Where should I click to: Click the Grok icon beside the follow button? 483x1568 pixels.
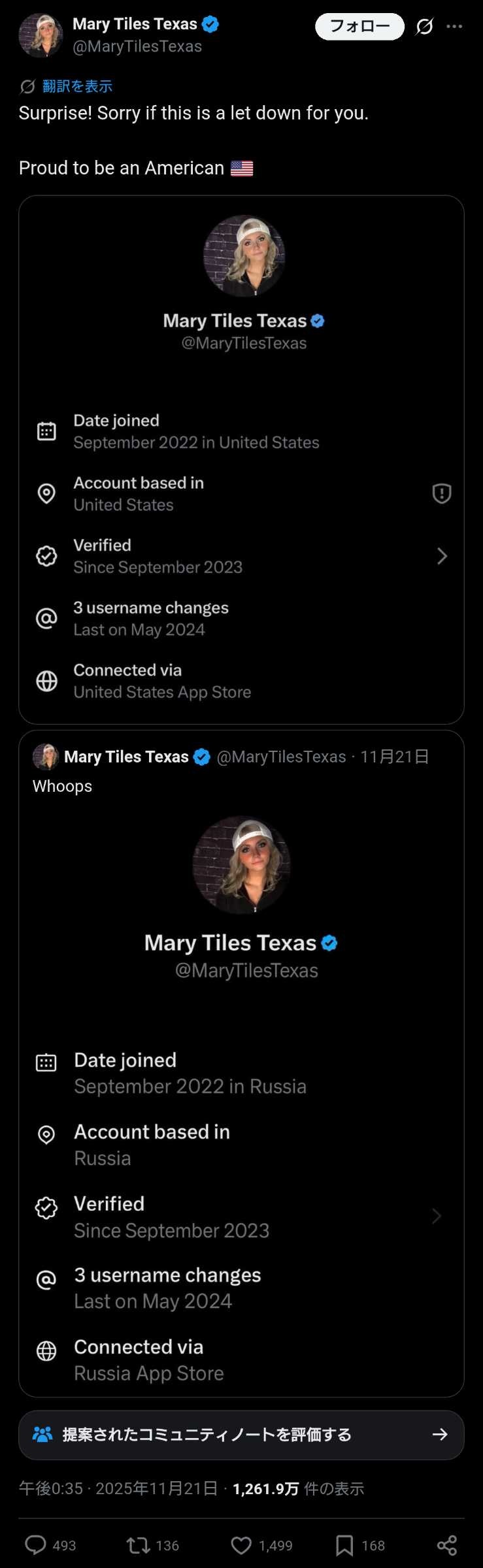coord(425,27)
